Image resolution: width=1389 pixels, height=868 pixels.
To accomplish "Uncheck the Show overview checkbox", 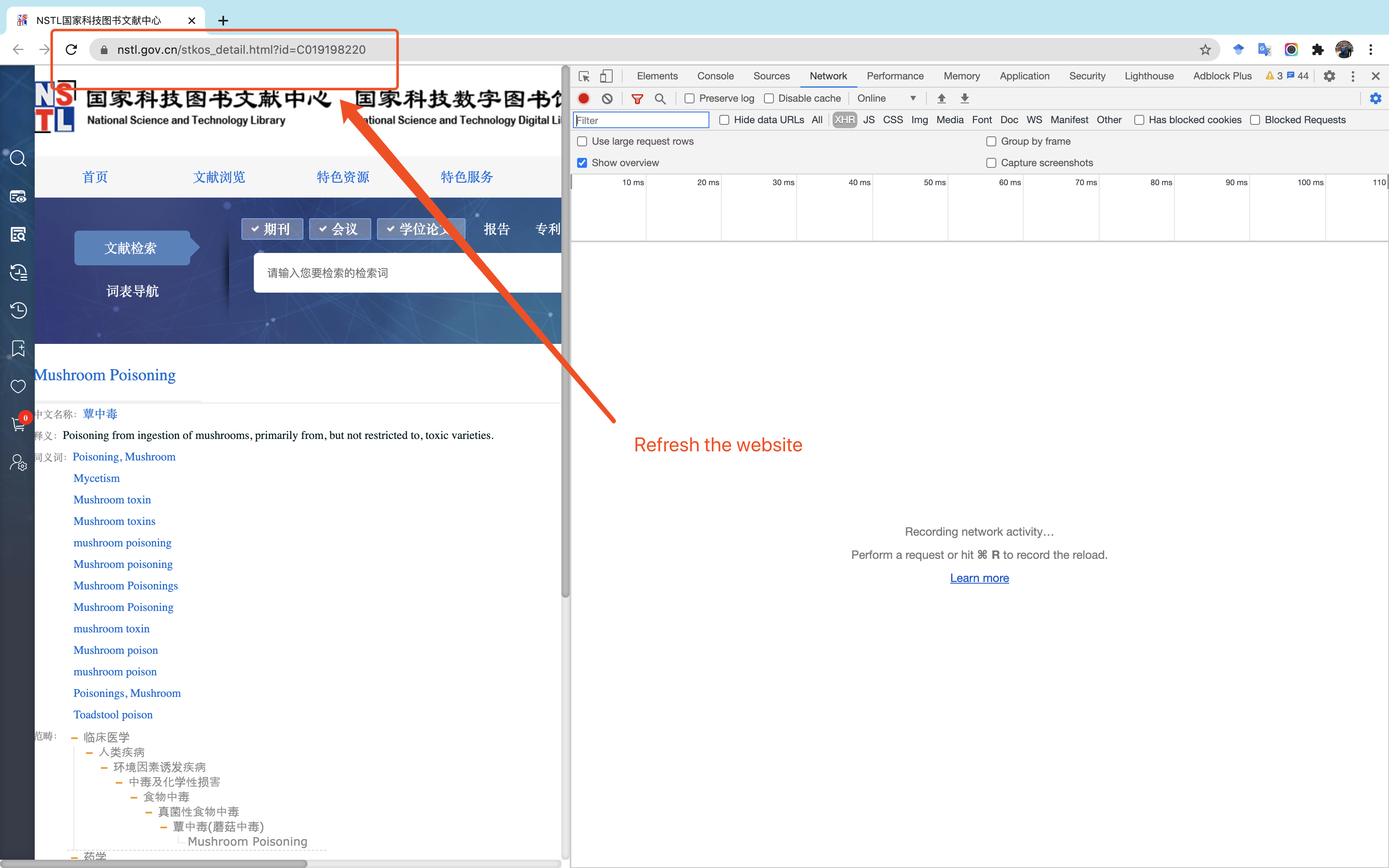I will point(582,162).
